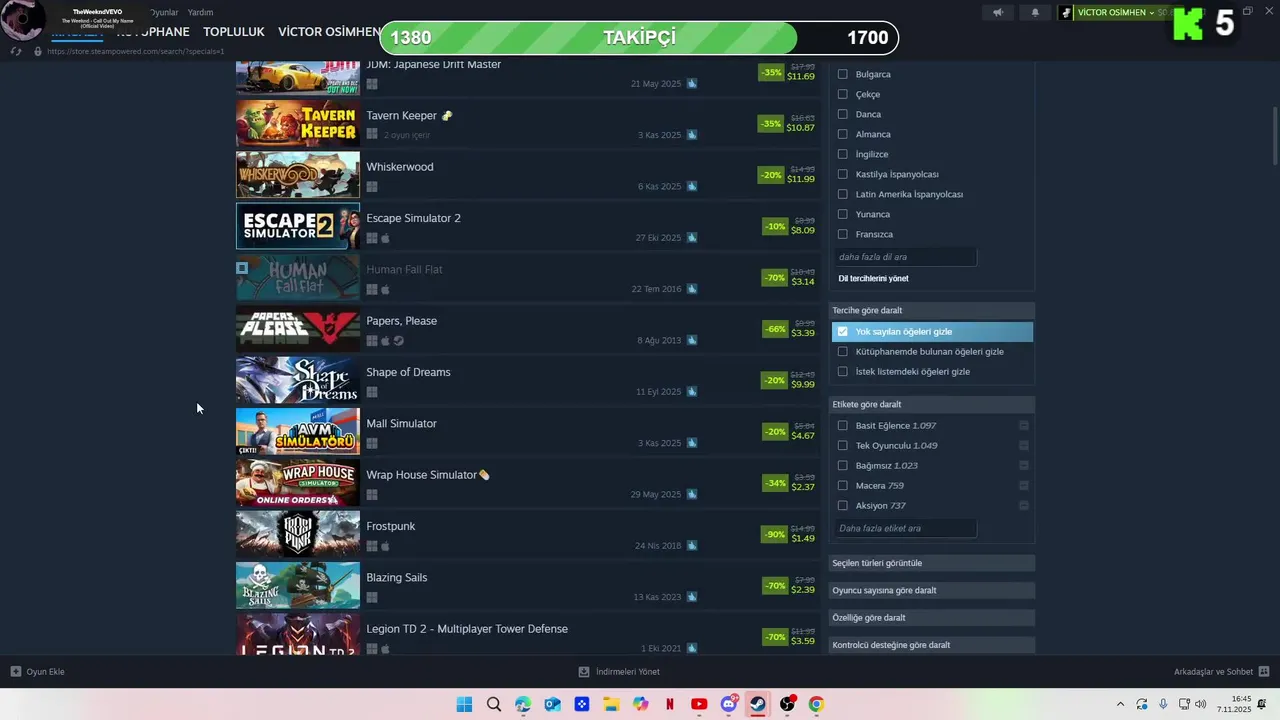Show hidden system tray icons chevron
This screenshot has height=720, width=1280.
point(1119,704)
